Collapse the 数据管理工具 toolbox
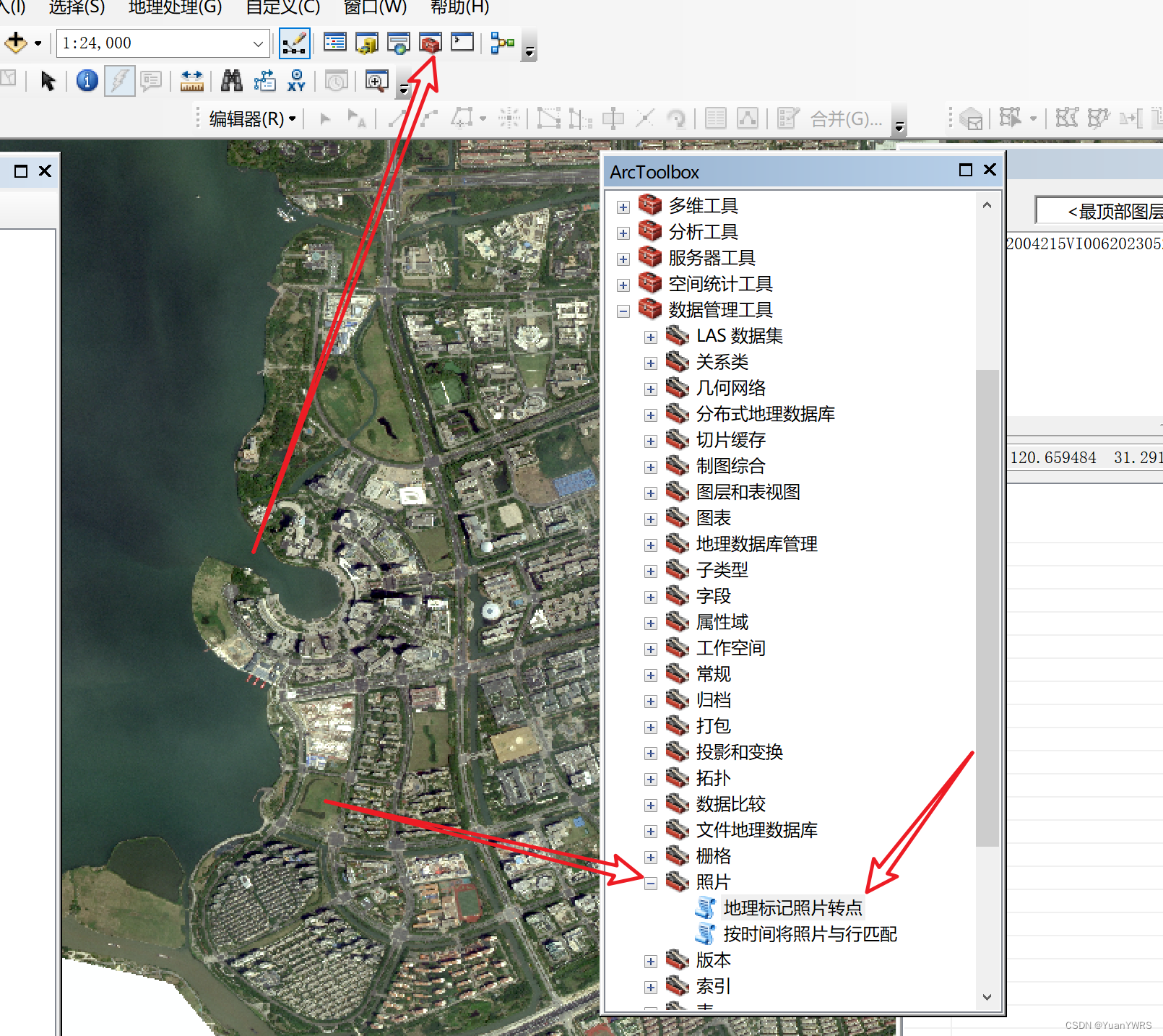The image size is (1163, 1036). pos(623,311)
